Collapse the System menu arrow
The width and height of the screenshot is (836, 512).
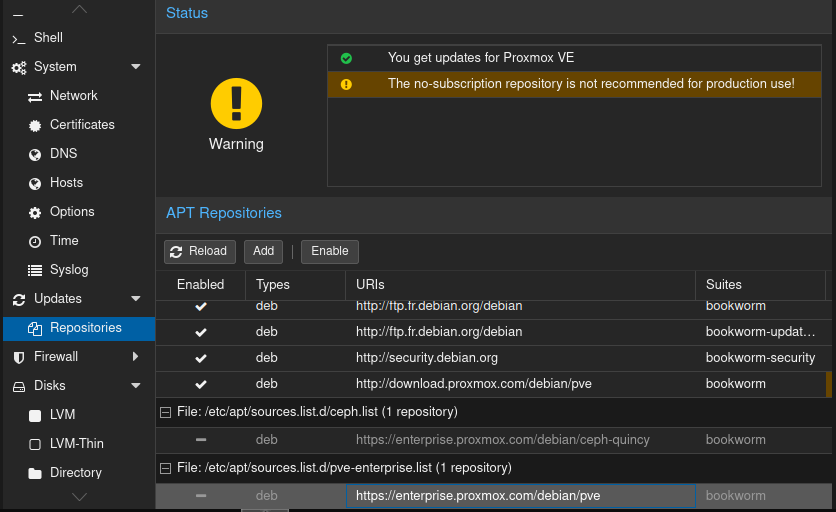(135, 67)
